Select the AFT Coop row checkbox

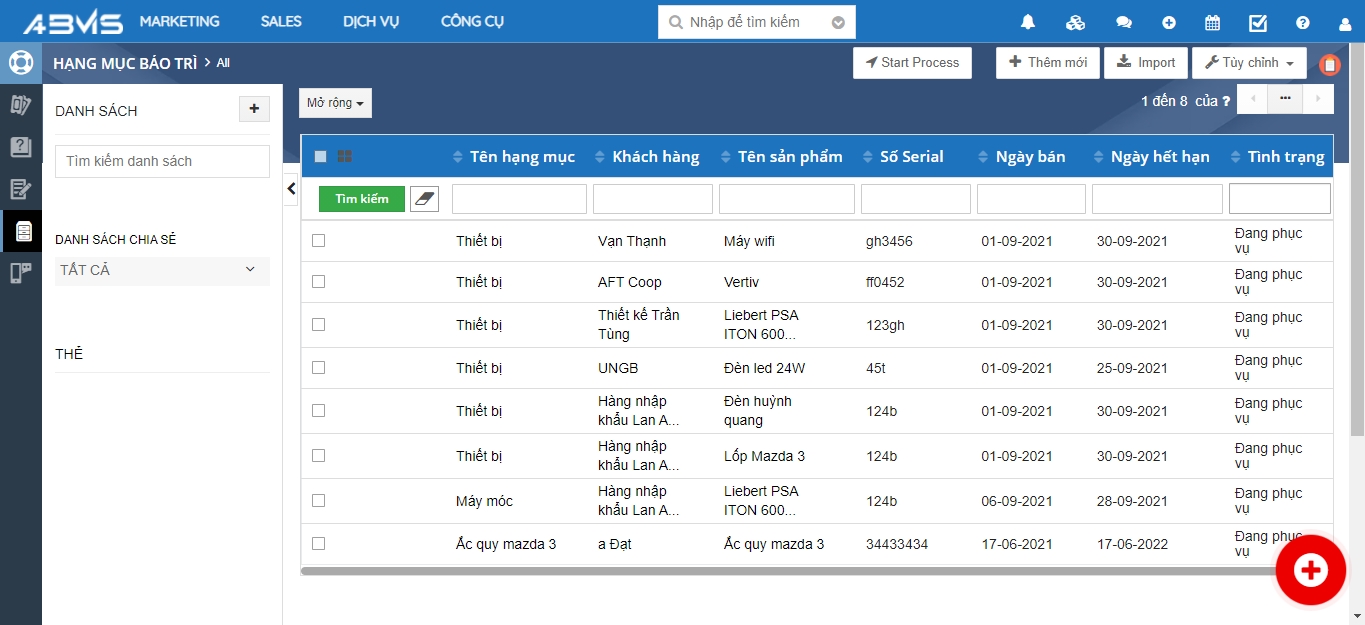(319, 281)
